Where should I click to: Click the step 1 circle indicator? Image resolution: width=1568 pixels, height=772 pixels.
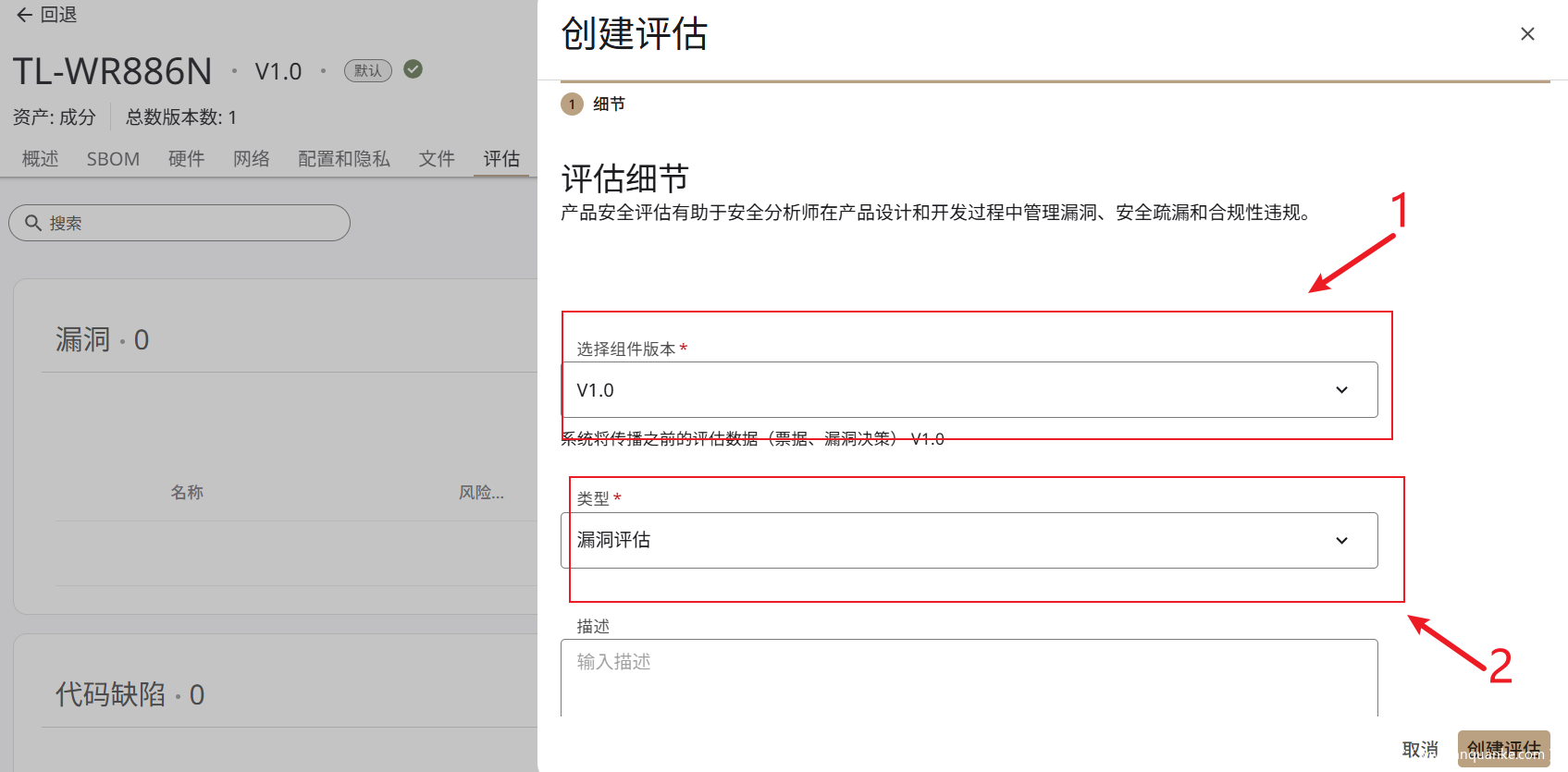(x=572, y=104)
